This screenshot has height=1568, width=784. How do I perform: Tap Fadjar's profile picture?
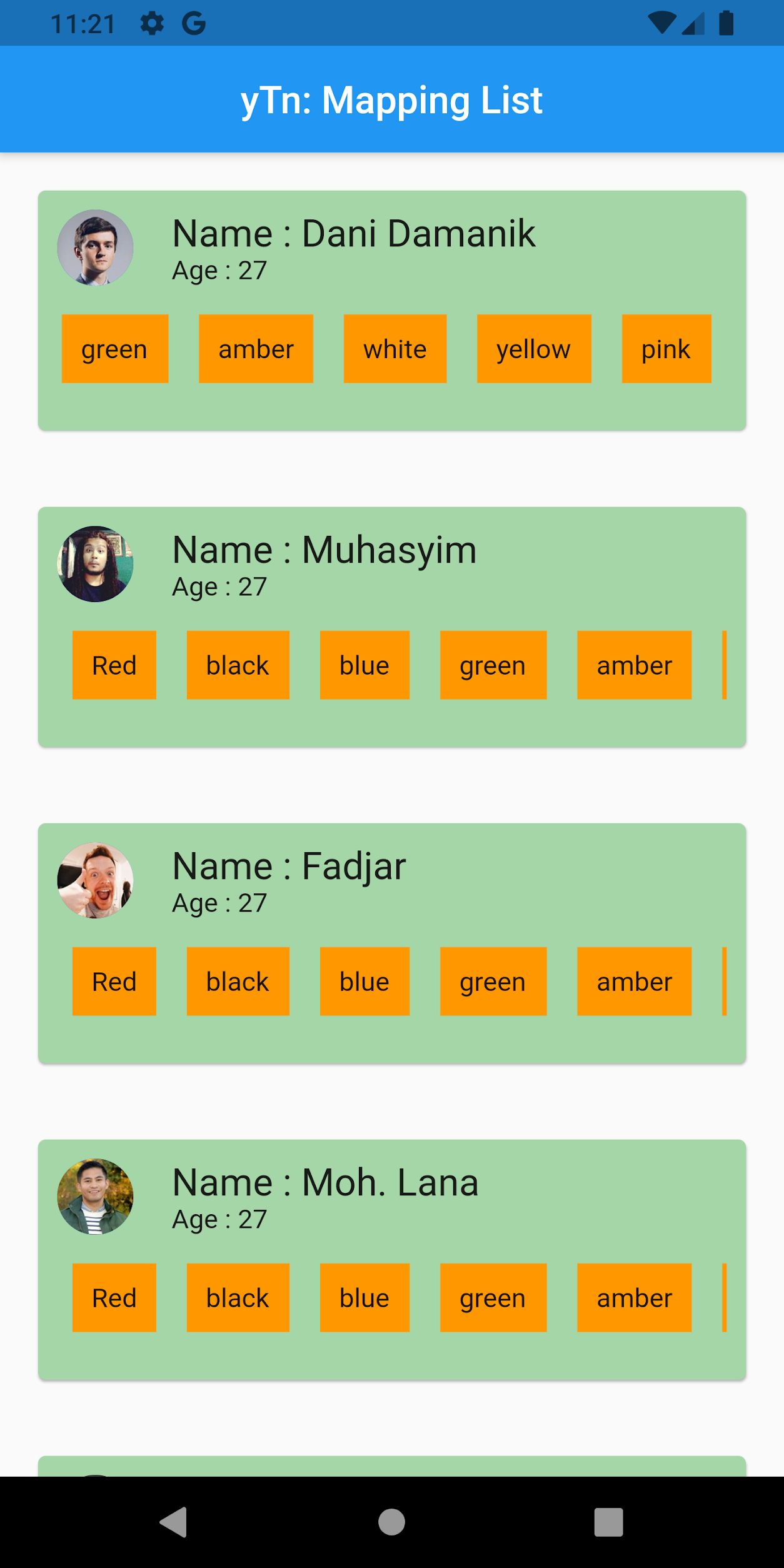(x=94, y=880)
